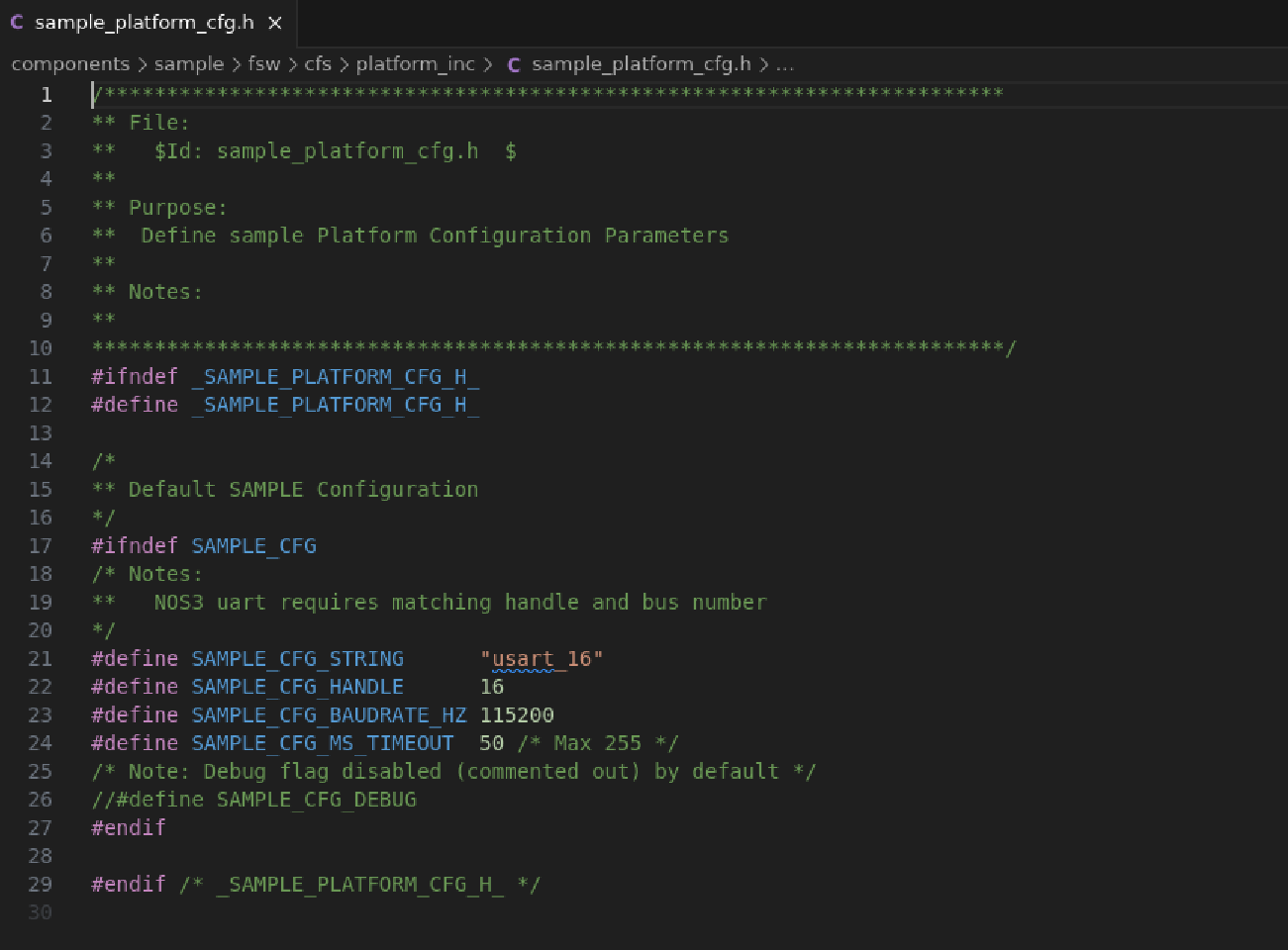Close the sample_platform_cfg.h tab
The image size is (1288, 950).
[275, 23]
